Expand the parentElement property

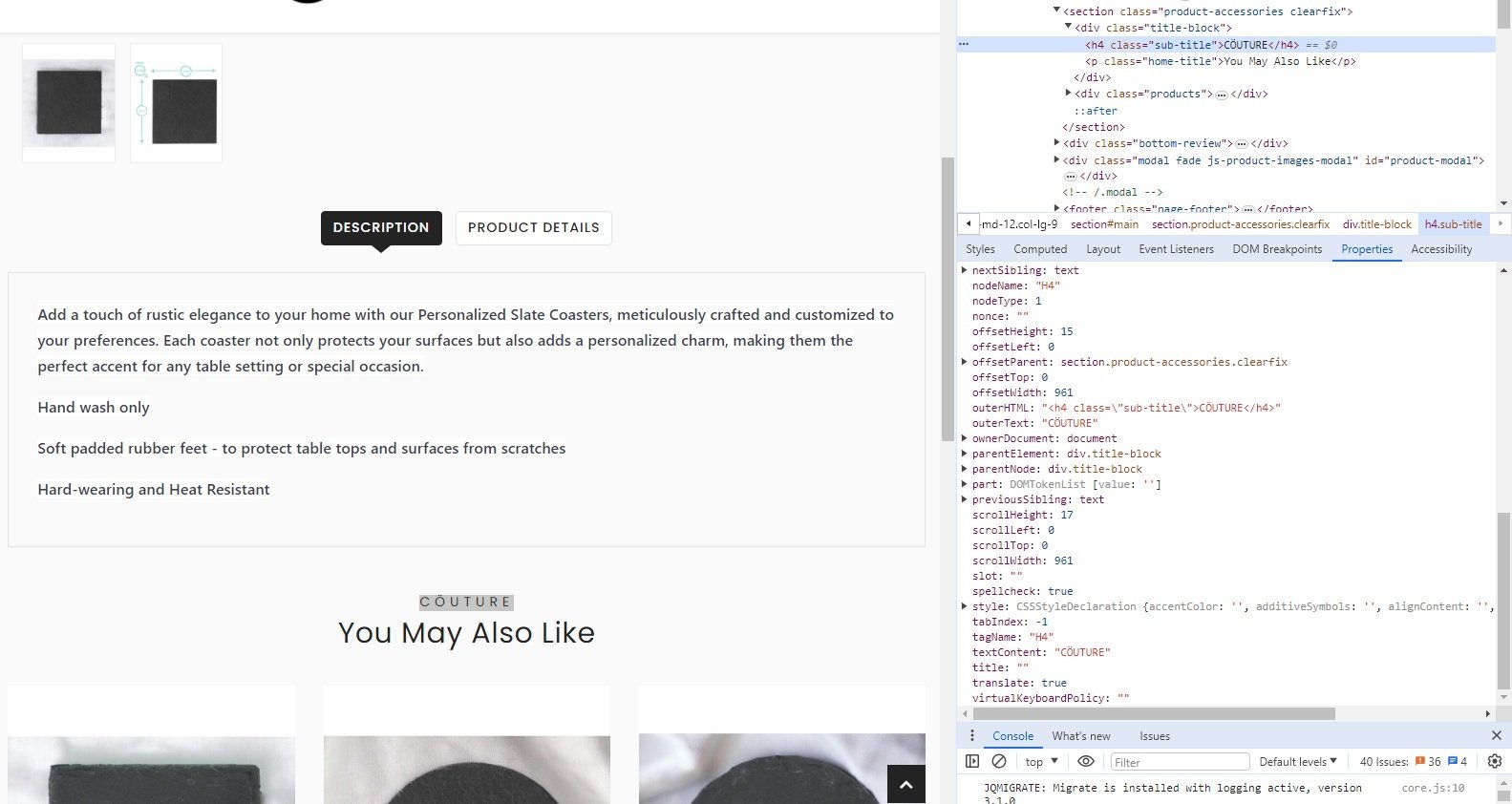point(965,454)
